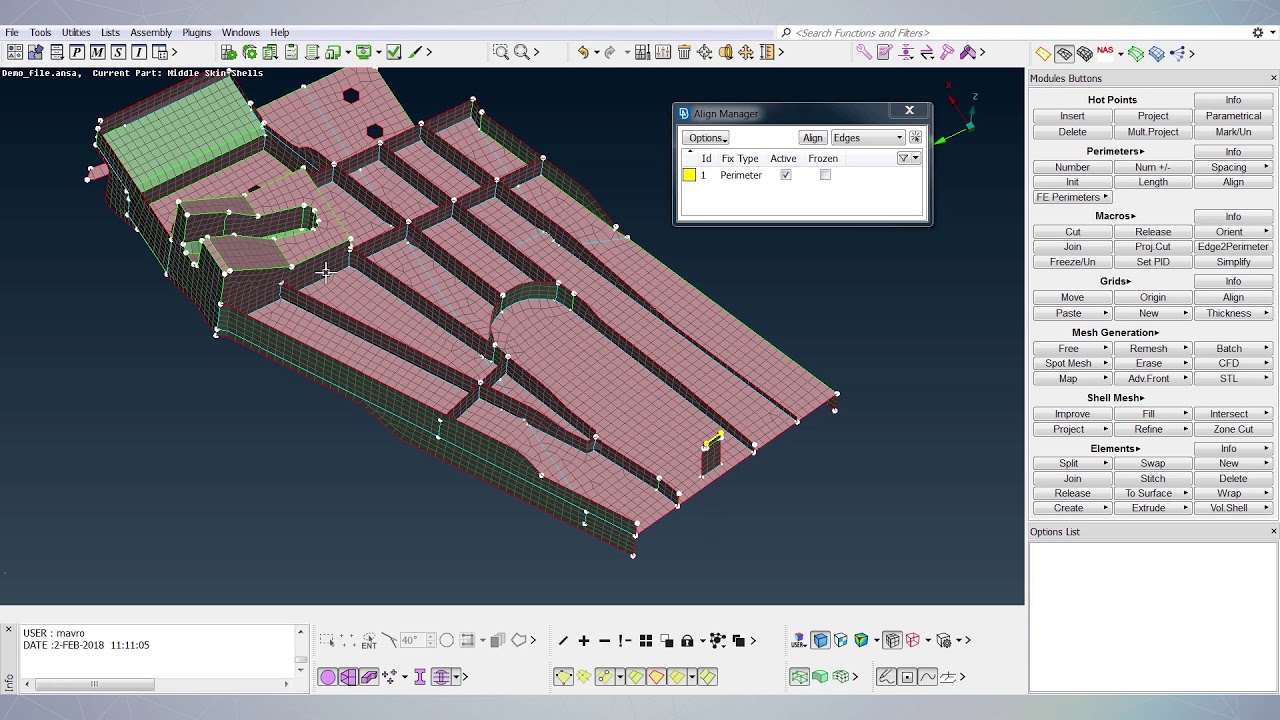
Task: Toggle Frozen checkbox for Perimeter row
Action: click(x=825, y=175)
